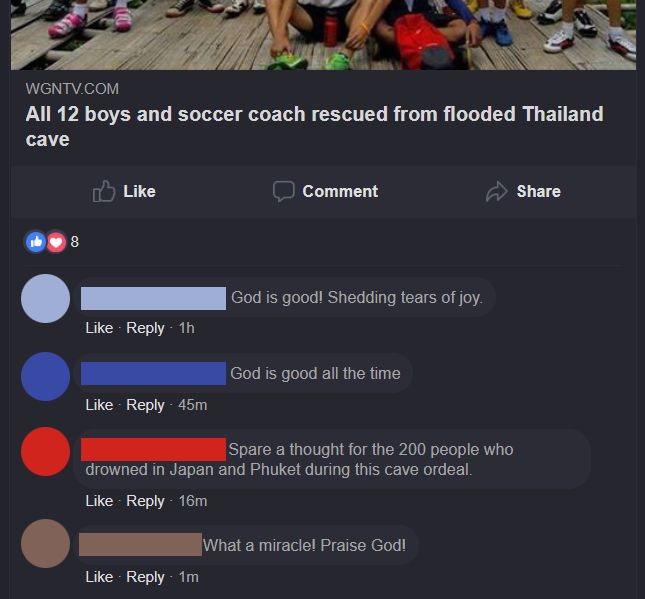Image resolution: width=645 pixels, height=599 pixels.
Task: Like the 'God is good all the time' comment
Action: coord(99,405)
